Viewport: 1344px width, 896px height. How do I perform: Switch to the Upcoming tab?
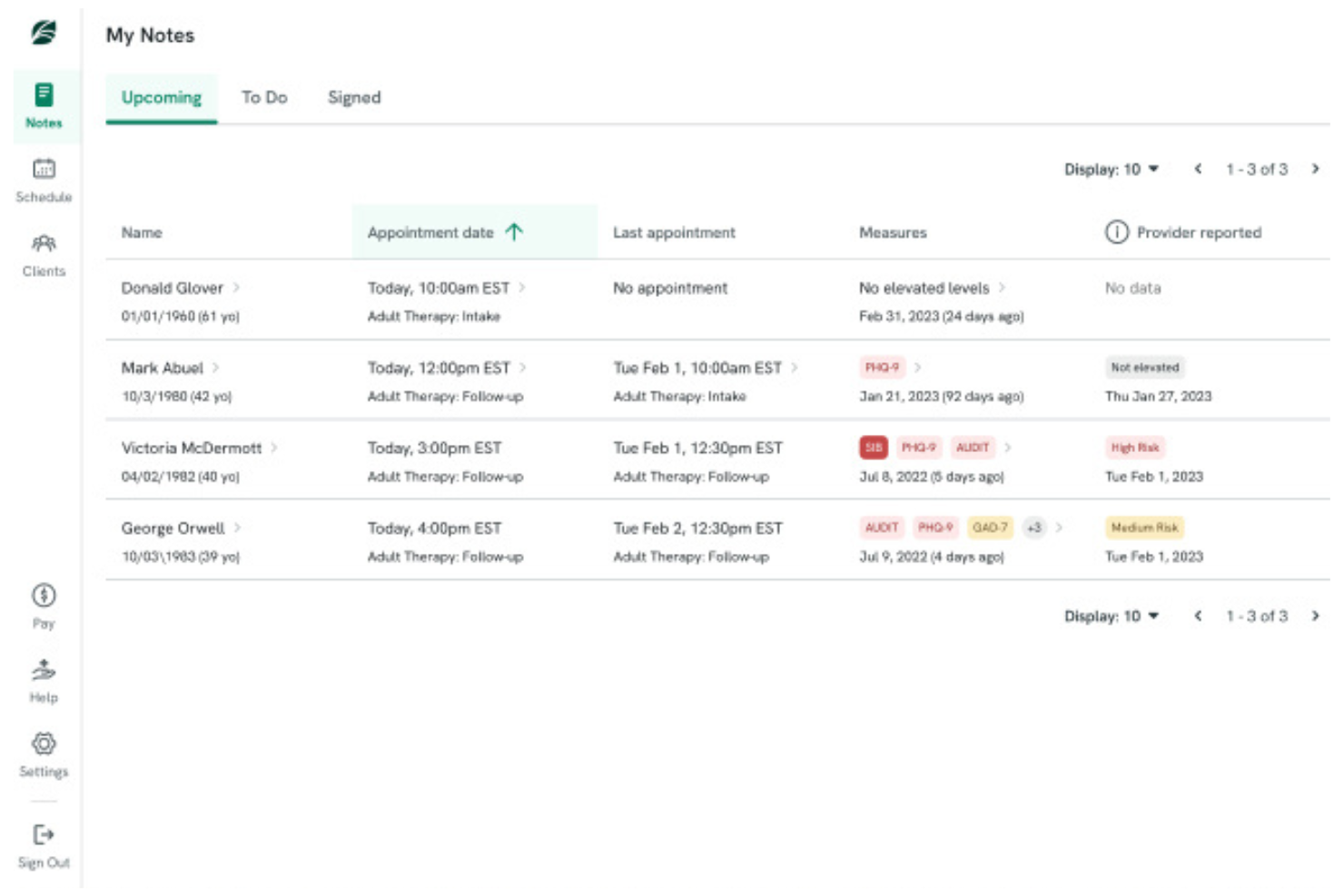click(162, 97)
